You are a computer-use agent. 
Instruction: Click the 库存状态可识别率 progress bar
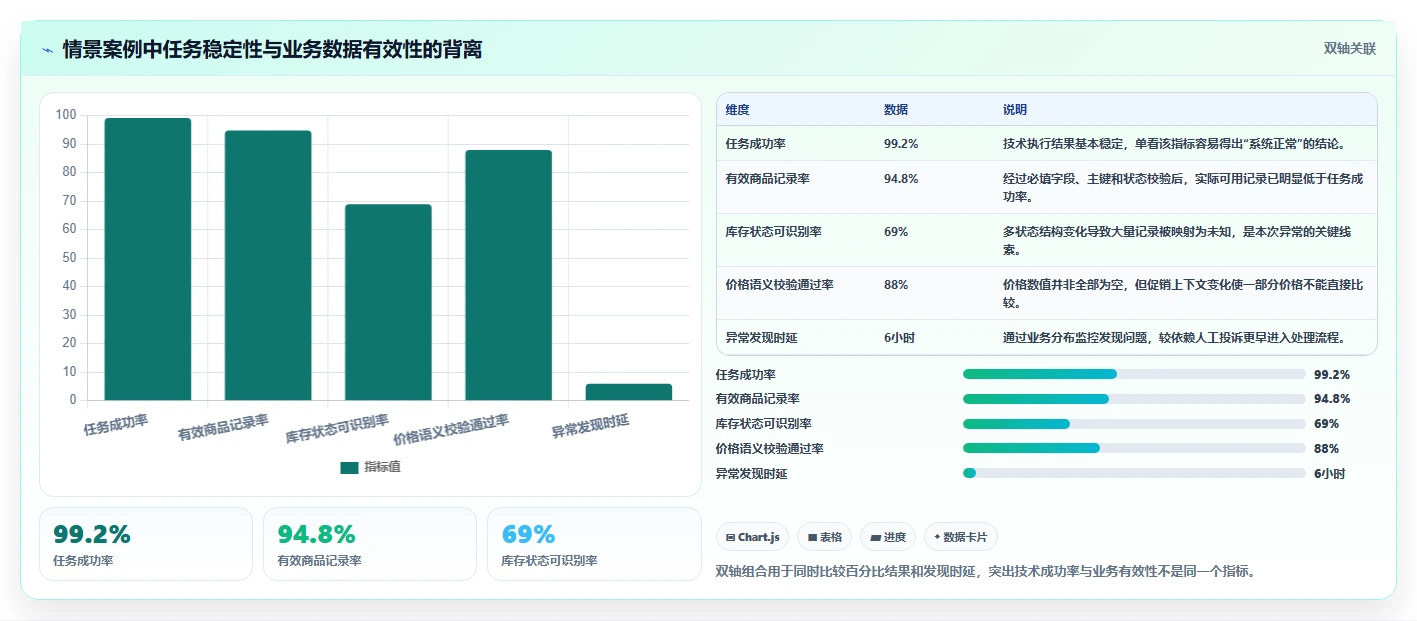[x=1134, y=424]
